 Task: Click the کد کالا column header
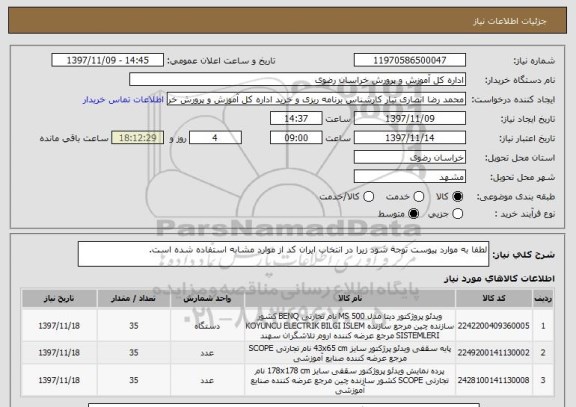pos(494,299)
